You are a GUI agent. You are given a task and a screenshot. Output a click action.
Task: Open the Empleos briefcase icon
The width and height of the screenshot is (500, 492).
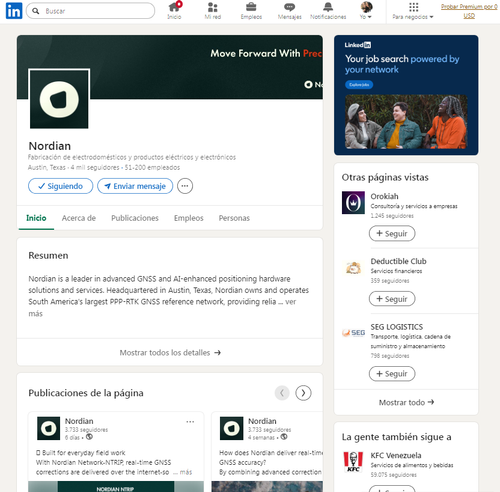click(x=251, y=11)
